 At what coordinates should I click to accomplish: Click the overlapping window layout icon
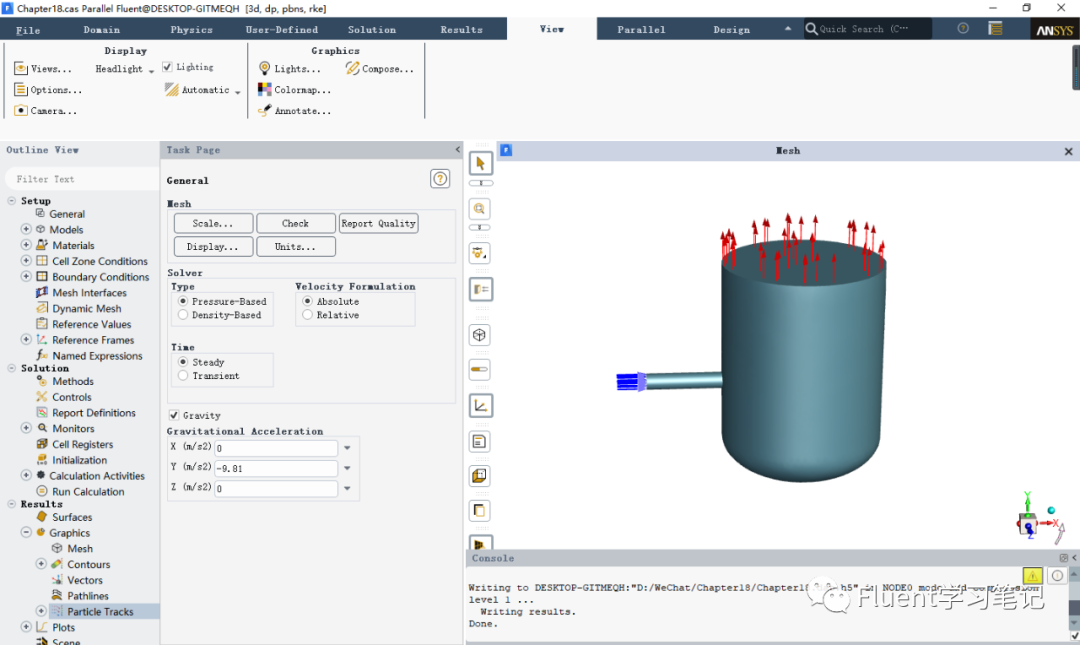point(480,511)
